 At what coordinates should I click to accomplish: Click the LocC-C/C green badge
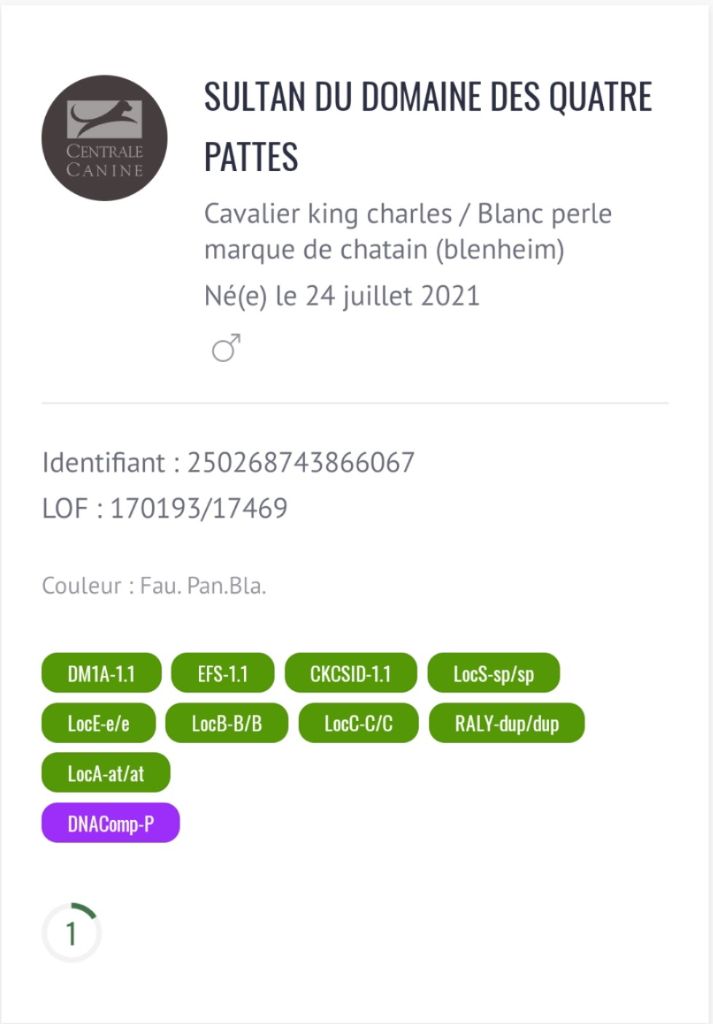[x=358, y=723]
